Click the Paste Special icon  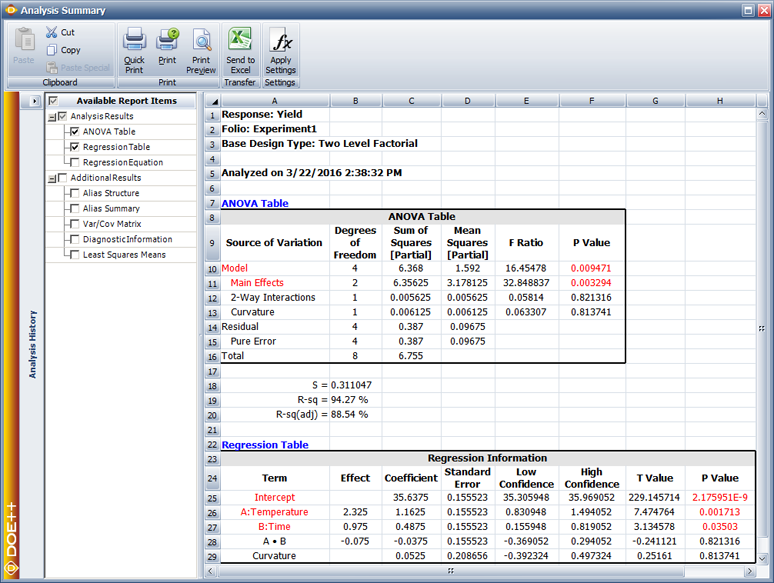click(52, 67)
